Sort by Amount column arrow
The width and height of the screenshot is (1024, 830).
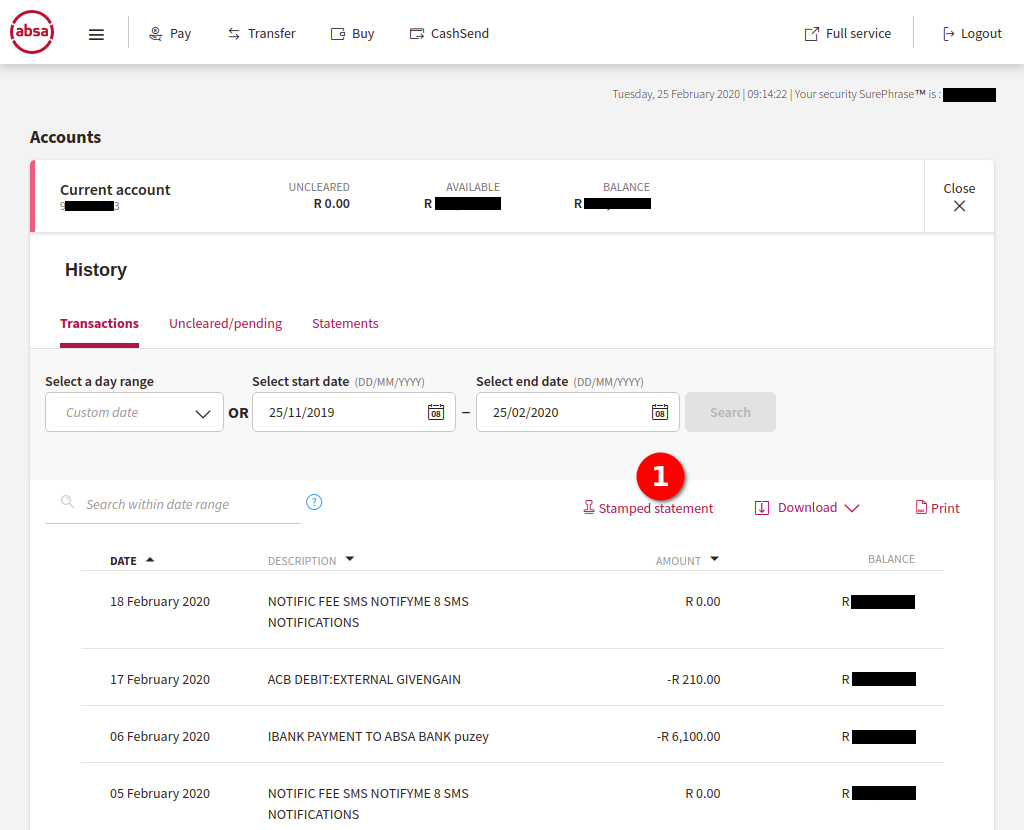[x=714, y=560]
